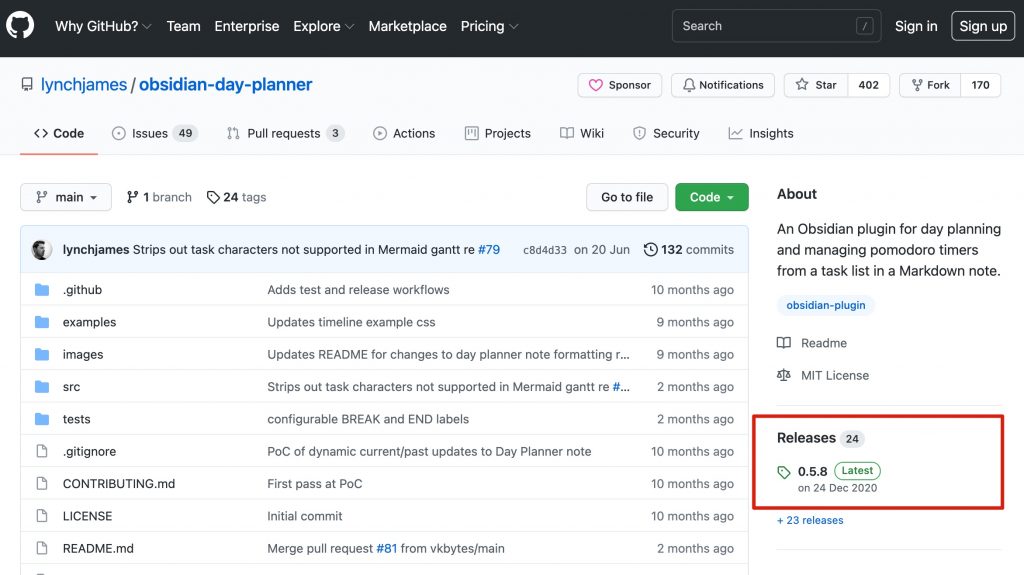Click the Readme book icon in About
1024x575 pixels.
[x=784, y=343]
